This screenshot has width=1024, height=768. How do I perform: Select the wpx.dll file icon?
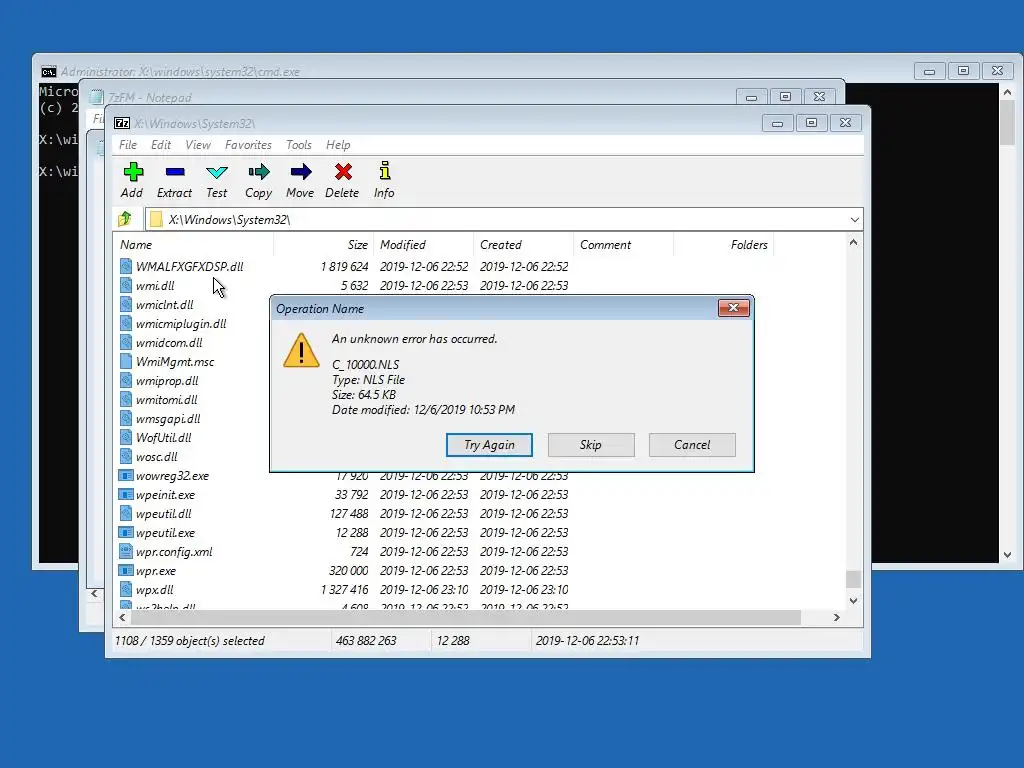point(126,589)
